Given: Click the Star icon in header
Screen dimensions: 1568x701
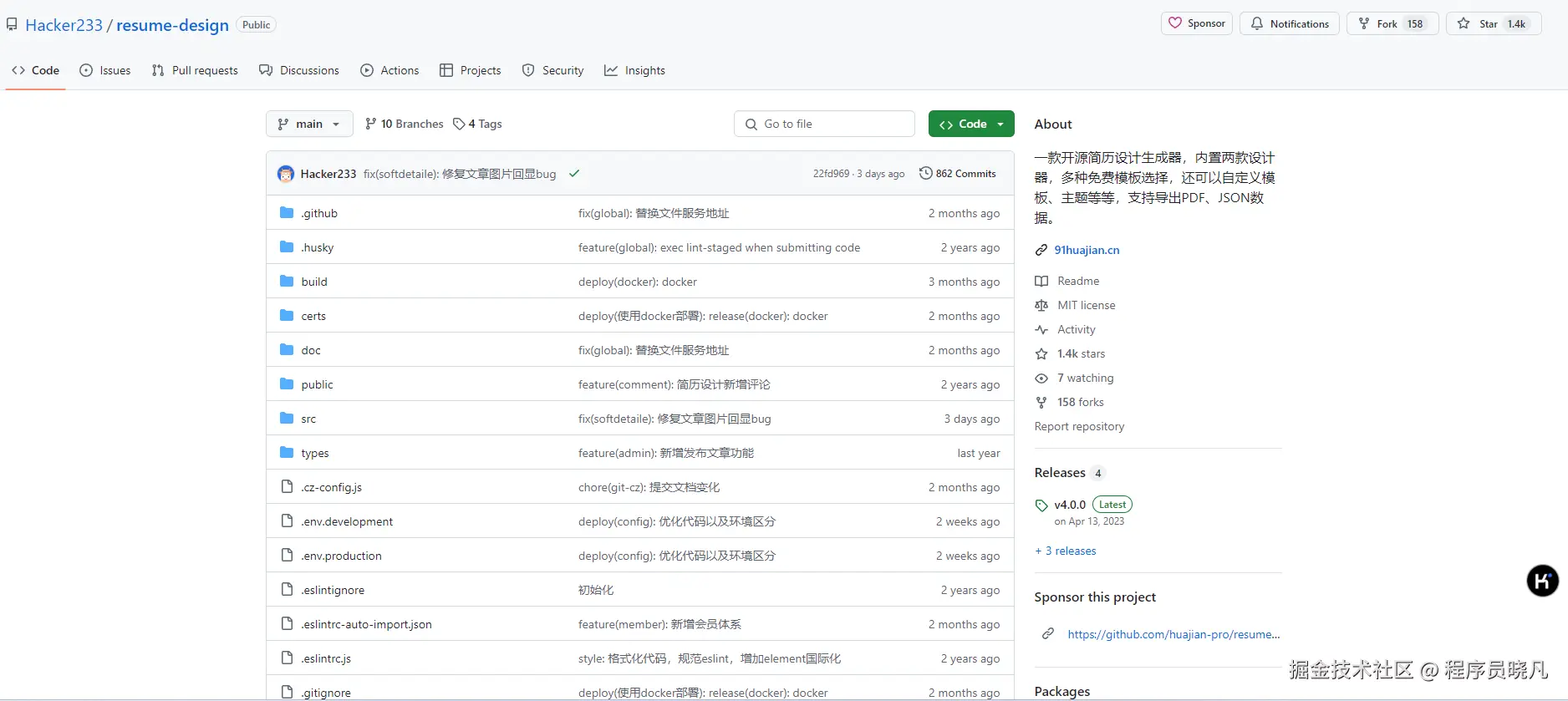Looking at the screenshot, I should tap(1464, 23).
